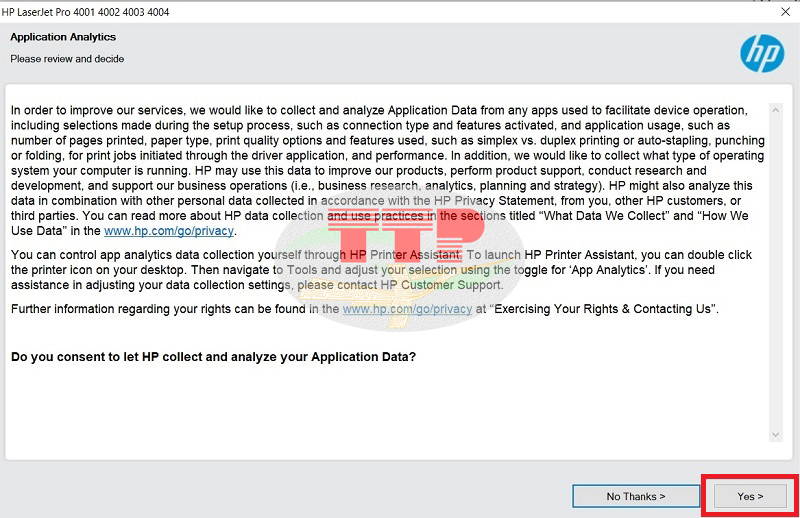800x518 pixels.
Task: Click the consent question about Application Data
Action: [213, 357]
